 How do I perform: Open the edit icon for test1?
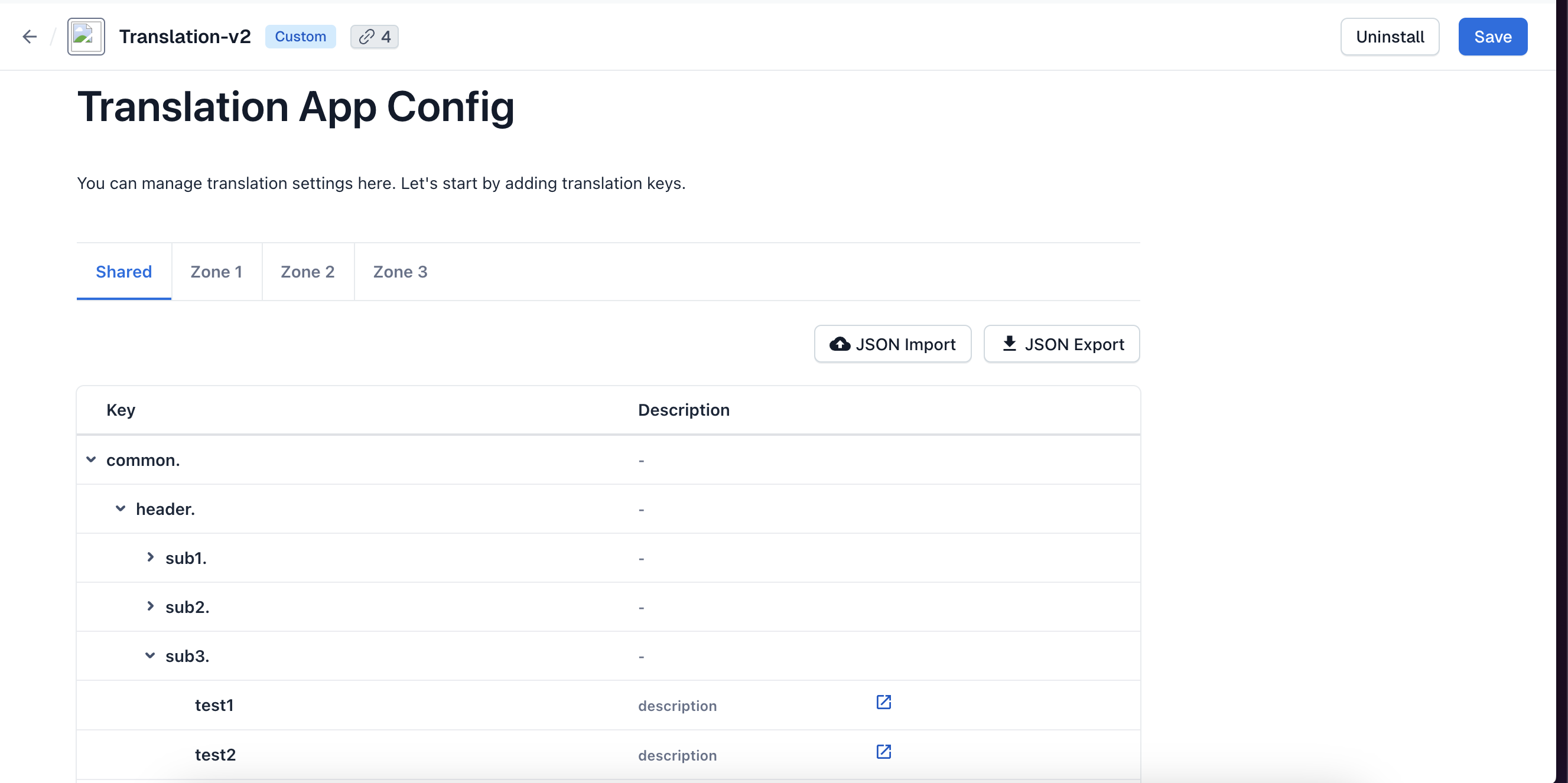coord(883,702)
